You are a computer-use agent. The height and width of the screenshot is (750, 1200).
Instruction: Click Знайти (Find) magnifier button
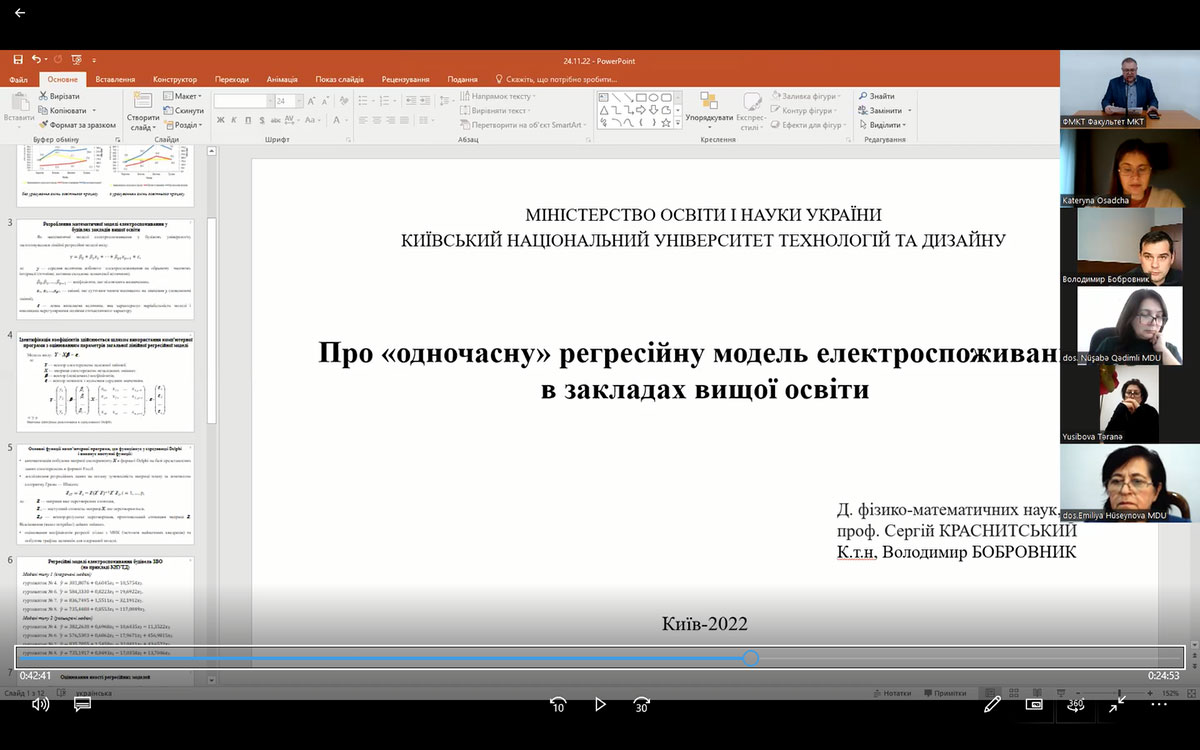[876, 96]
